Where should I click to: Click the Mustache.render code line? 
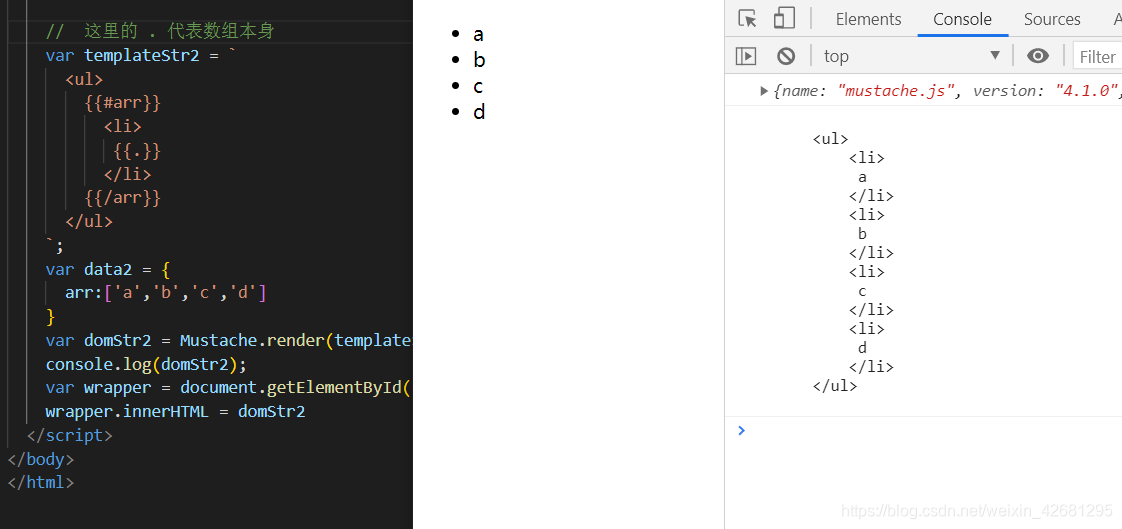229,341
